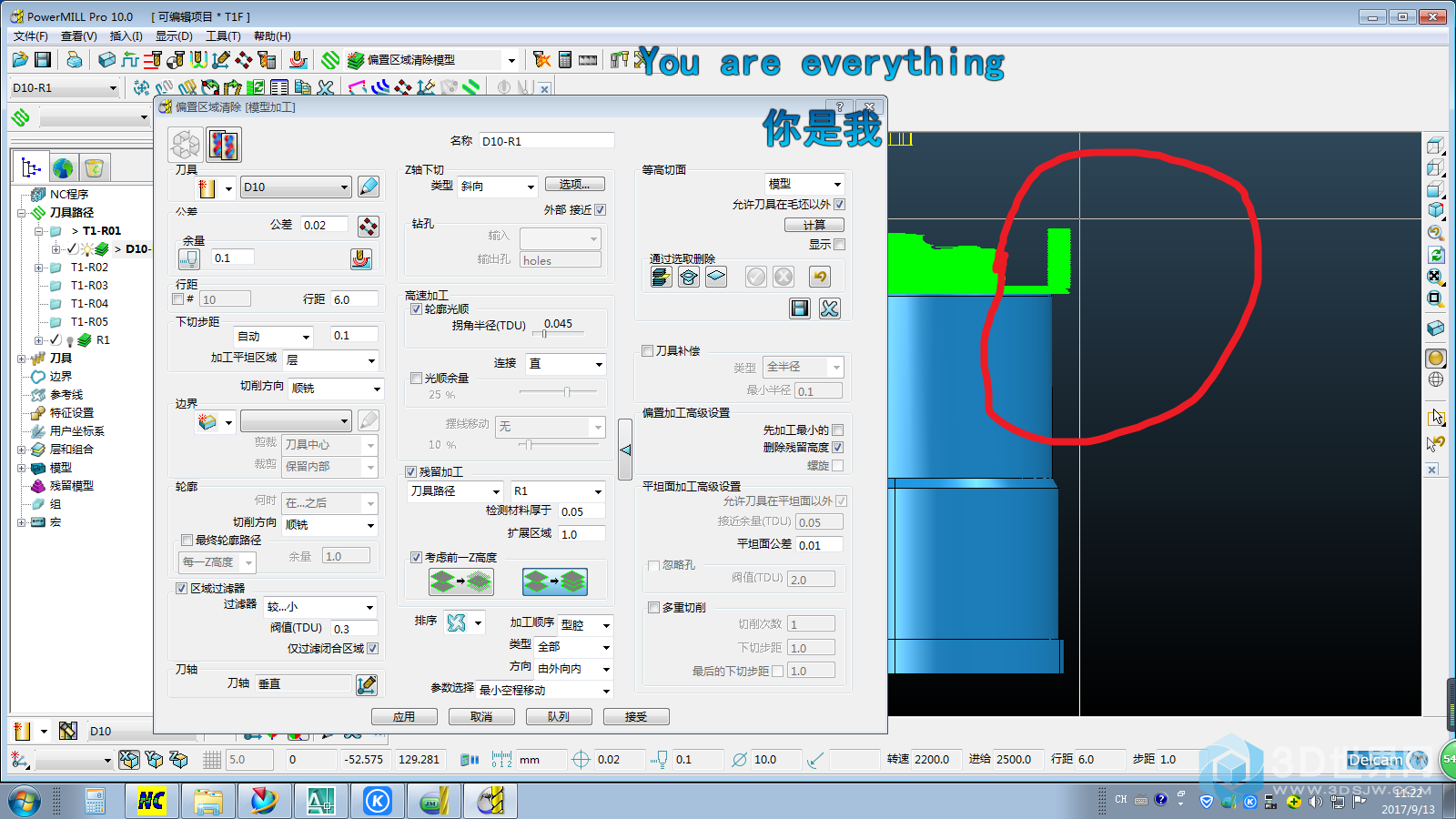Open tolerance settings icon next to 0.02
This screenshot has width=1456, height=819.
[x=368, y=226]
